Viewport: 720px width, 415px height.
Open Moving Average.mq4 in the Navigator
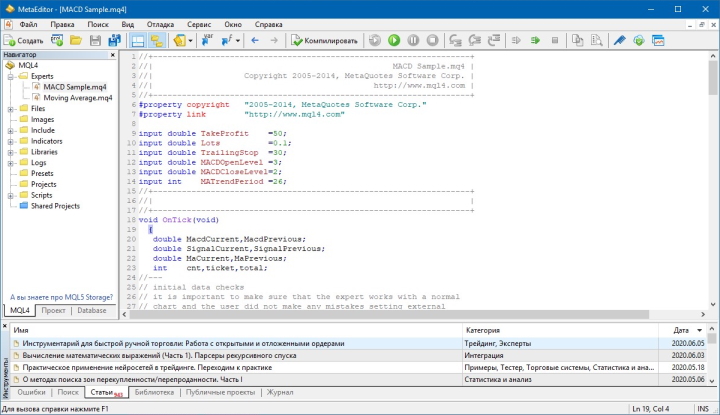[80, 97]
